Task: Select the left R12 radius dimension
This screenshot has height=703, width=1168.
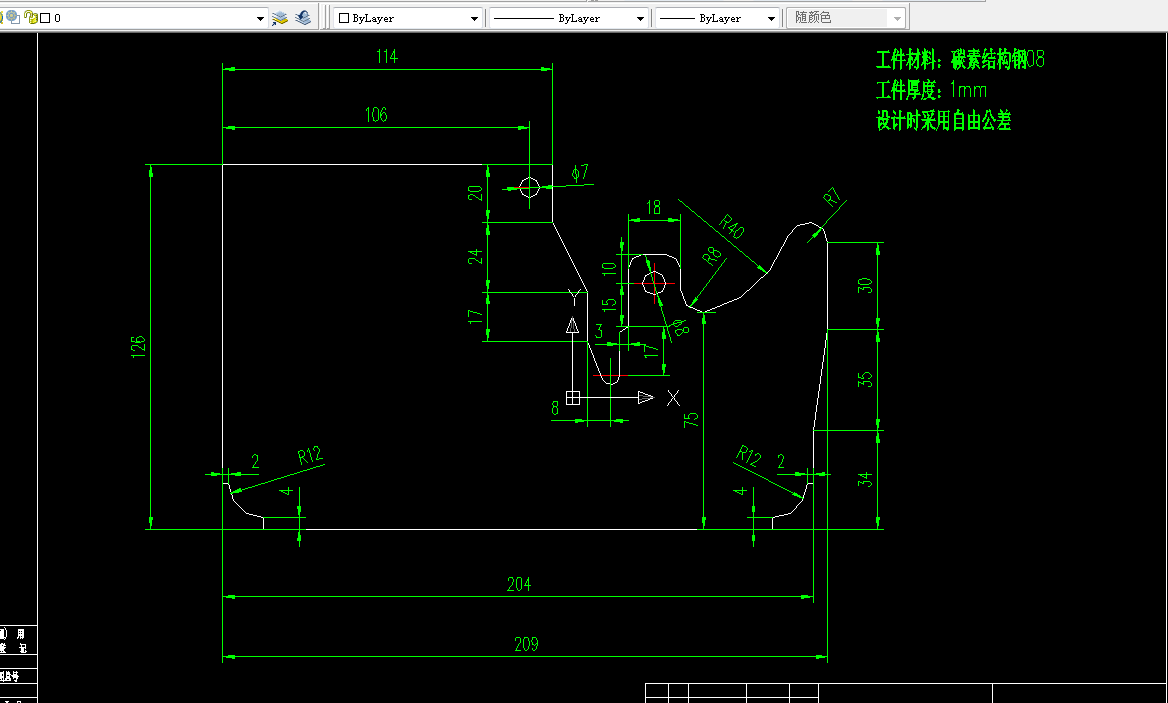Action: (x=310, y=456)
